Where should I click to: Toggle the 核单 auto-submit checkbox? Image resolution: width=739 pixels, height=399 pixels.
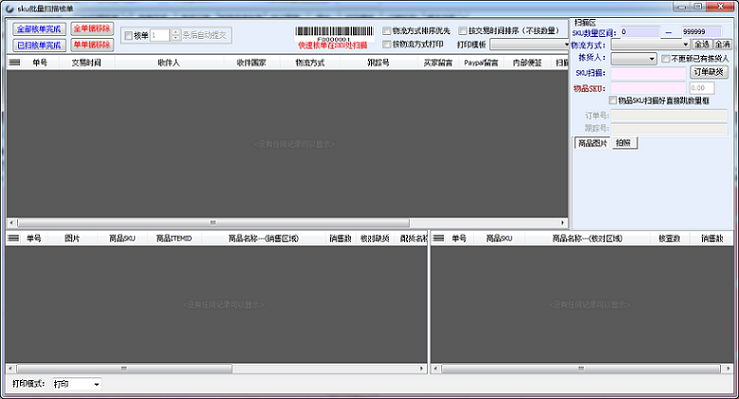pyautogui.click(x=128, y=35)
